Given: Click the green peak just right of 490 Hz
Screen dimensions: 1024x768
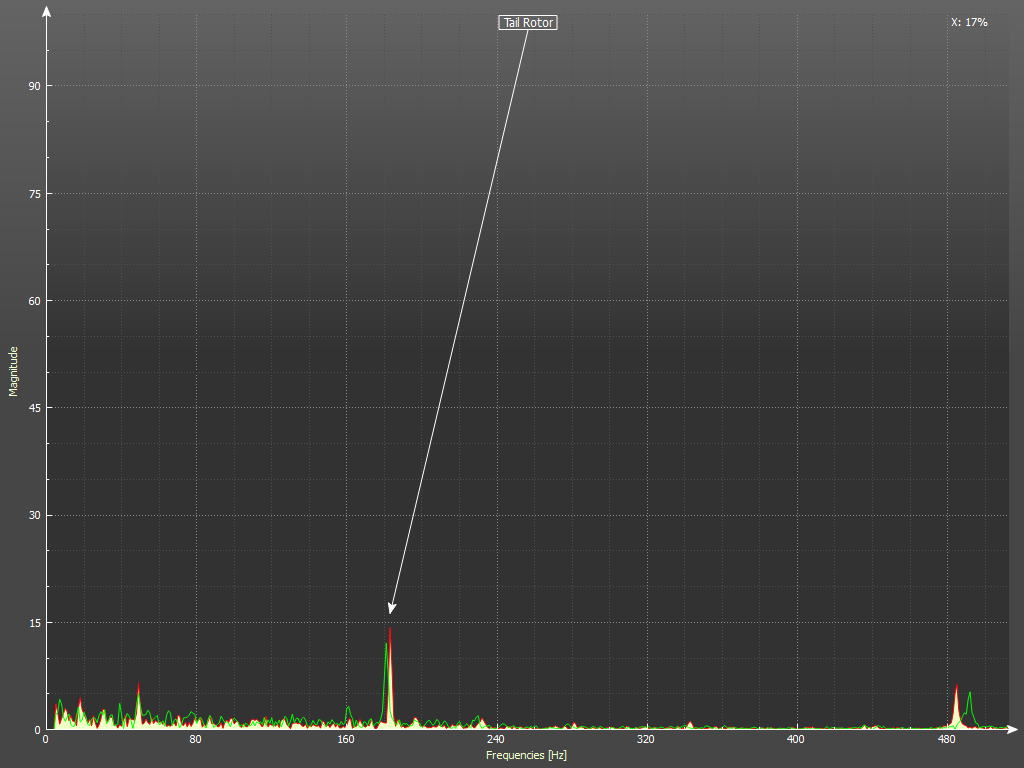Looking at the screenshot, I should (x=969, y=693).
